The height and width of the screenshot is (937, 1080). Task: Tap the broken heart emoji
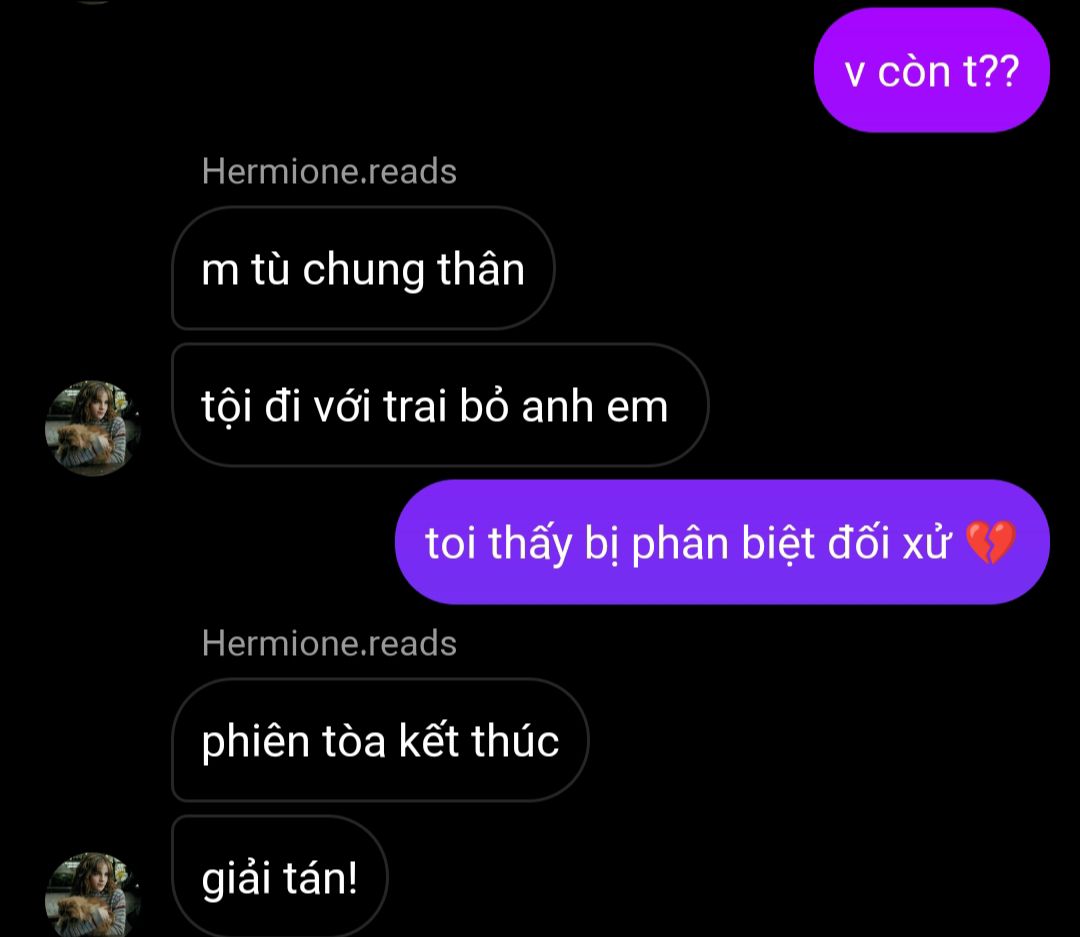990,542
